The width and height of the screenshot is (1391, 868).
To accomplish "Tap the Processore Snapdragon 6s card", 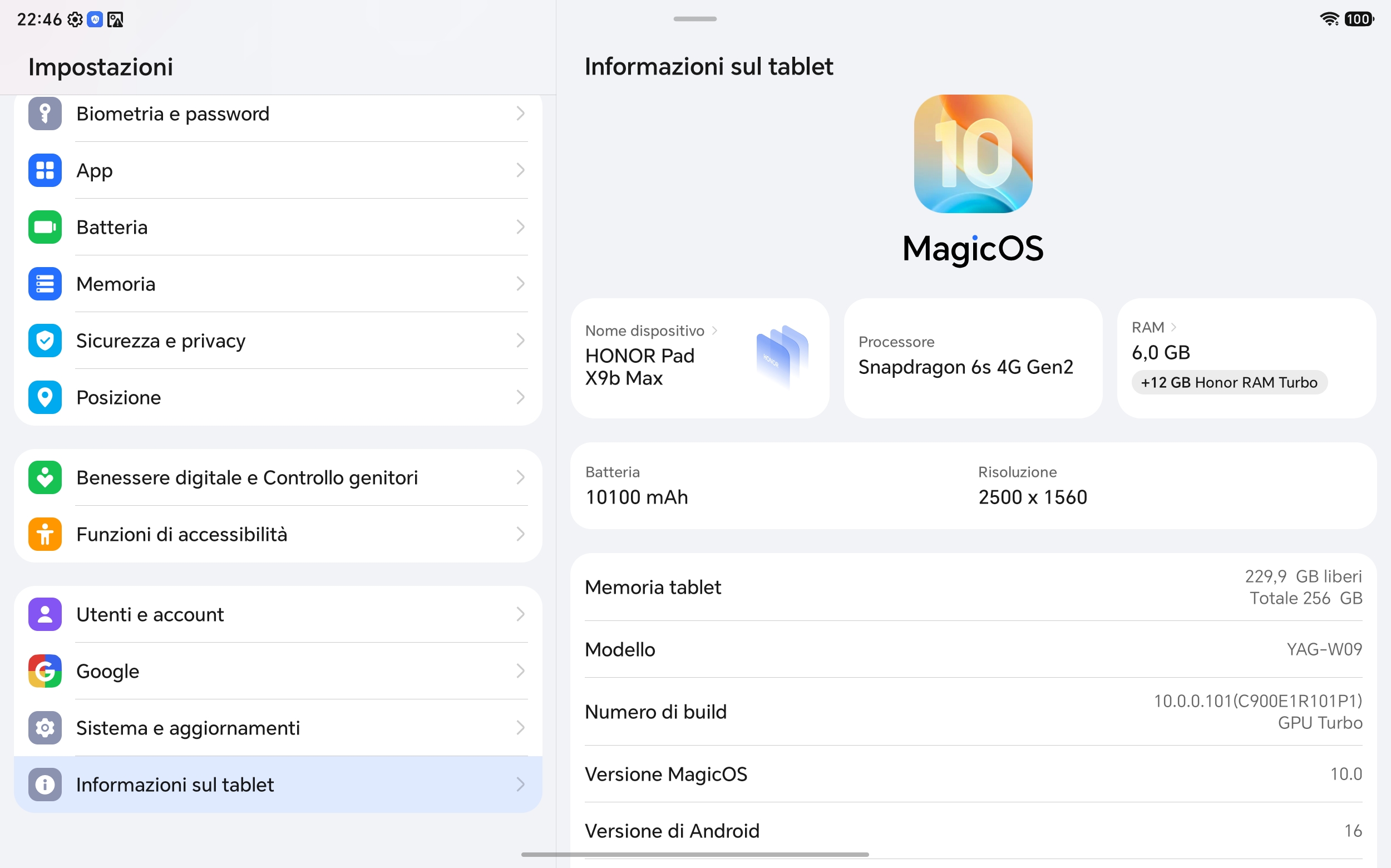I will click(973, 358).
